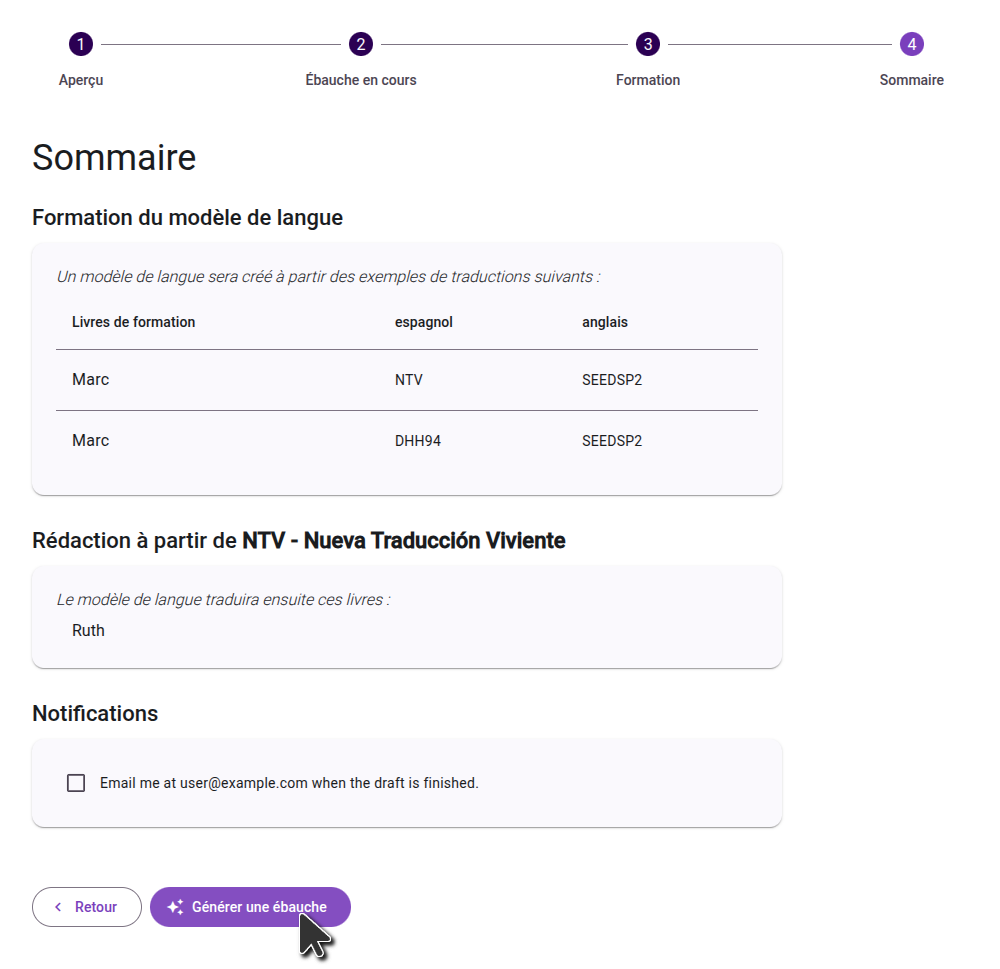Image resolution: width=1000 pixels, height=969 pixels.
Task: Click the espagnol column header
Action: pyautogui.click(x=424, y=322)
